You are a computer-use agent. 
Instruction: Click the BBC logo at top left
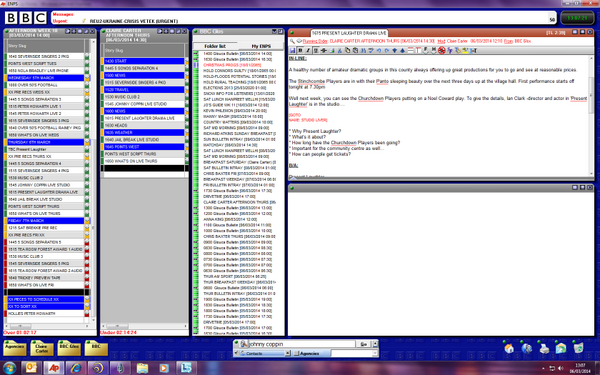point(26,18)
